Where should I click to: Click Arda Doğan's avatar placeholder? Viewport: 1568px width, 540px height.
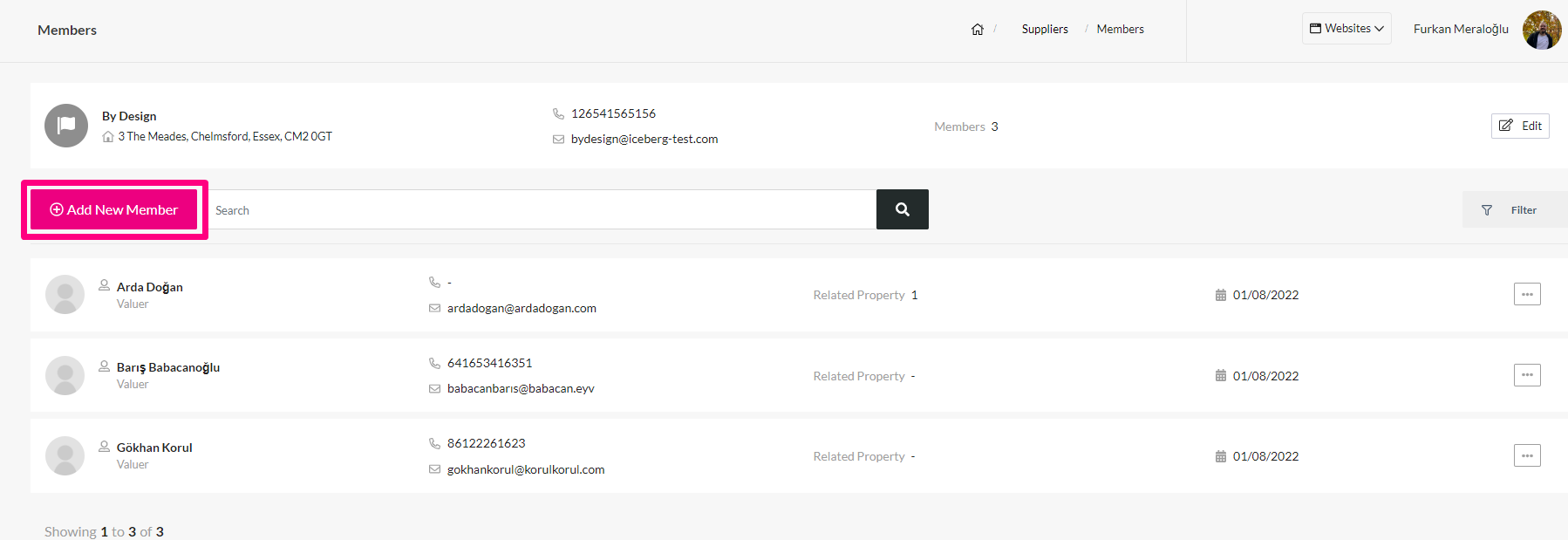coord(65,295)
